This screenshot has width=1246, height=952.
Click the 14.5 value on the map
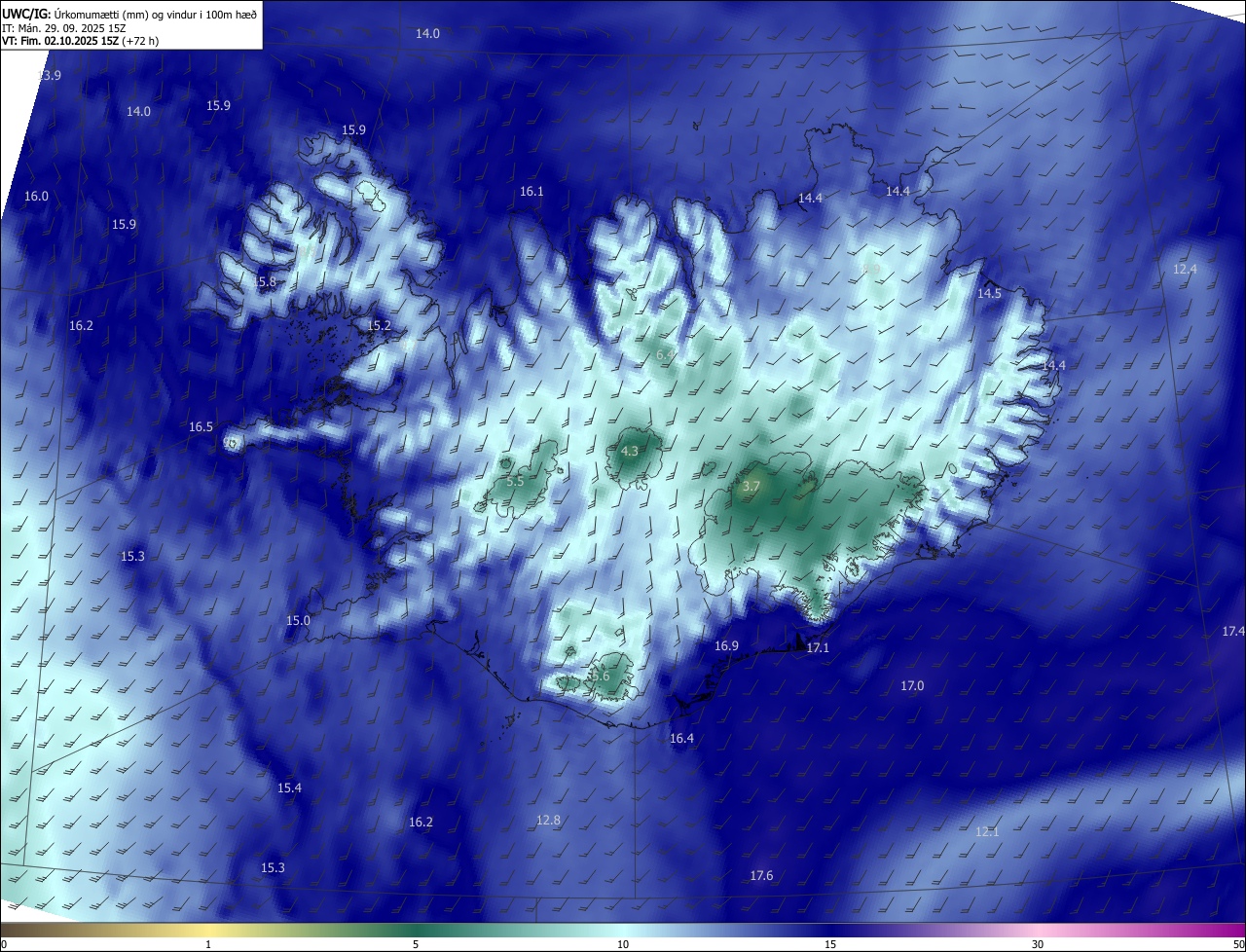(x=989, y=293)
